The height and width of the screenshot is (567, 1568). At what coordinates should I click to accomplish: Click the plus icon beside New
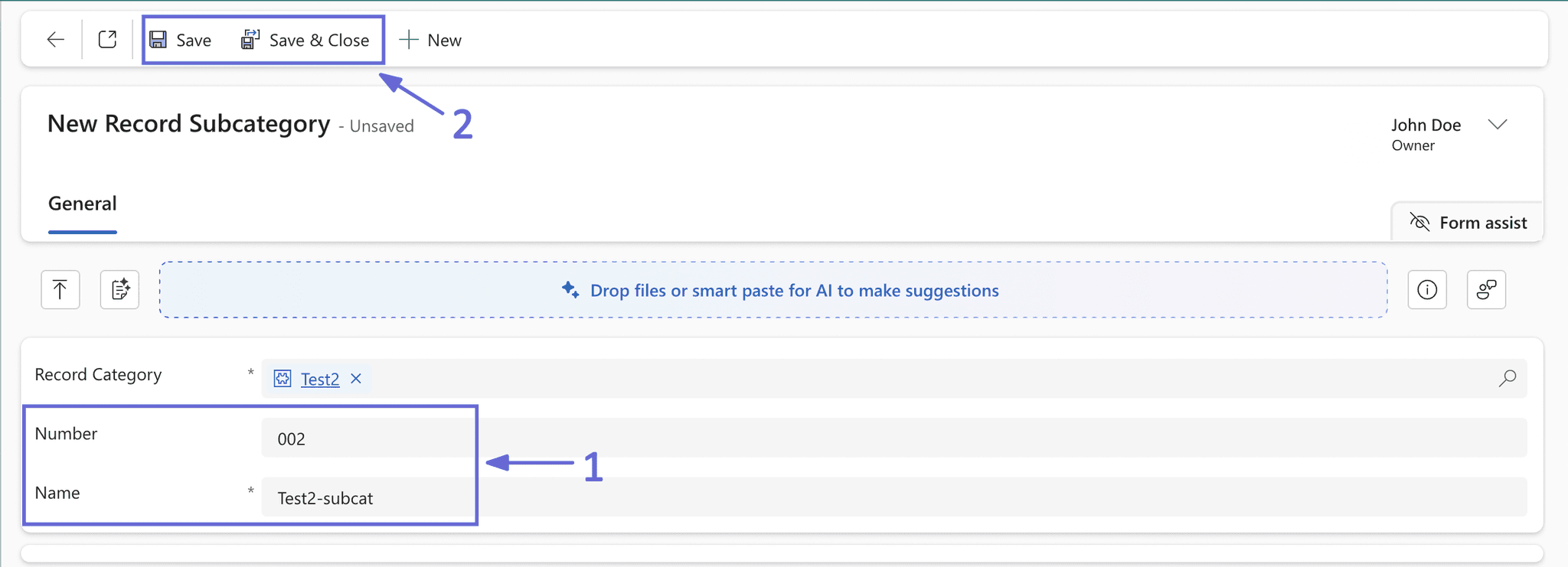[409, 40]
